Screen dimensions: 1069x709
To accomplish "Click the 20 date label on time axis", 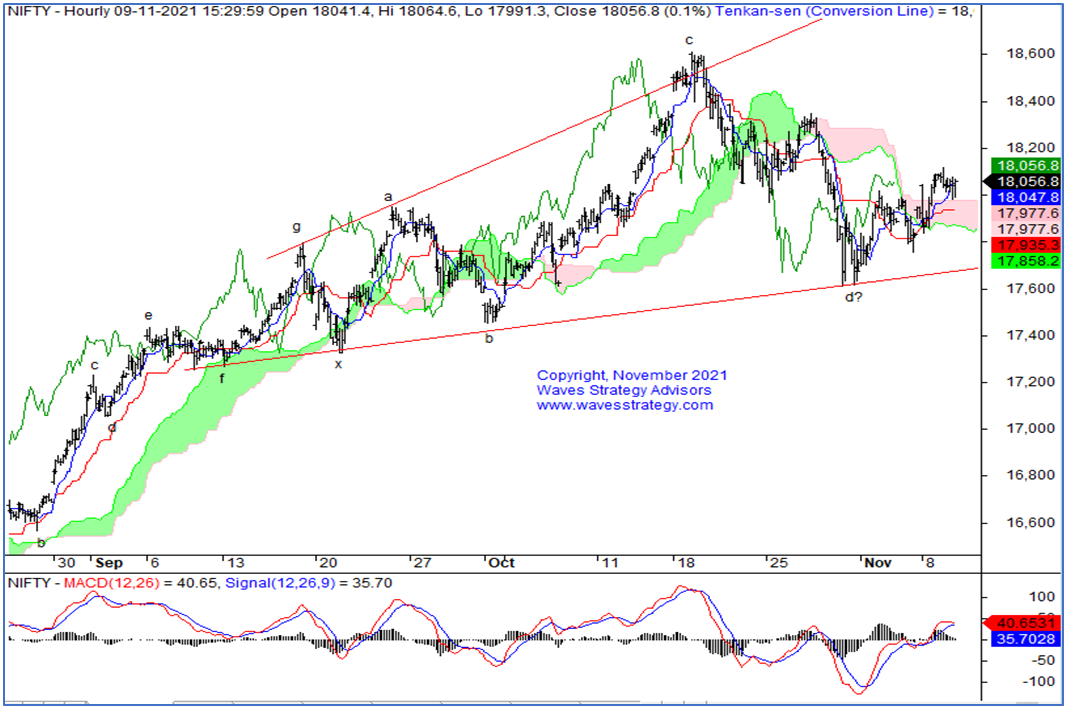I will click(x=329, y=563).
